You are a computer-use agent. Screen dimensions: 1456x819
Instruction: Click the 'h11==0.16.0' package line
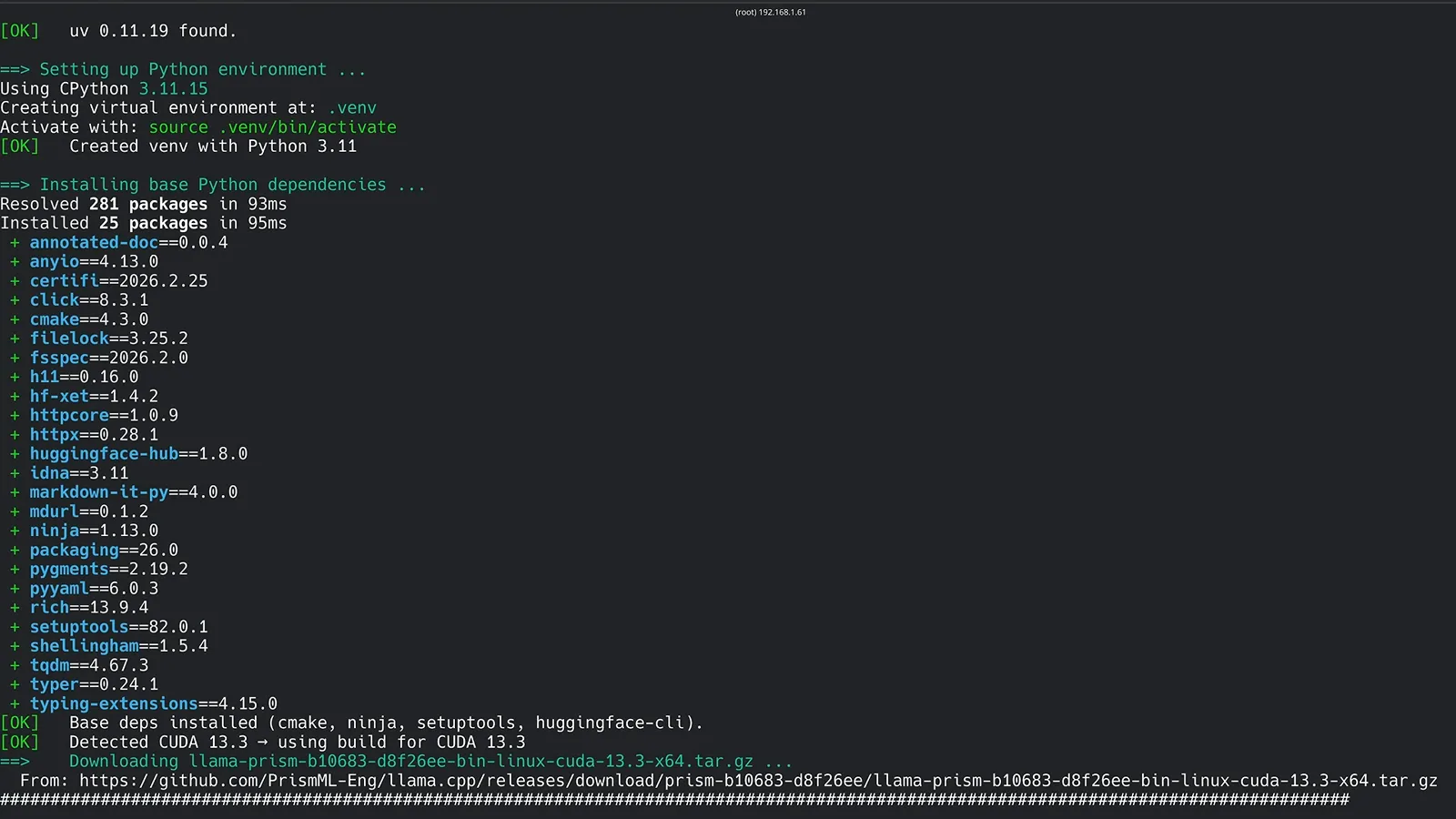point(84,377)
